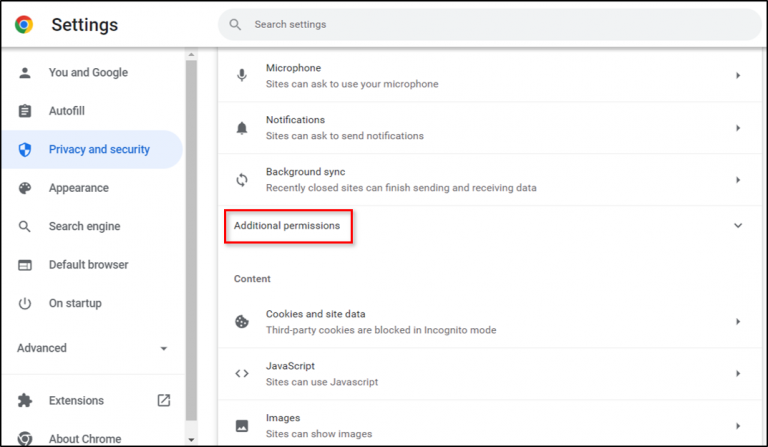Viewport: 768px width, 447px height.
Task: Click the Microphone icon
Action: tap(241, 76)
